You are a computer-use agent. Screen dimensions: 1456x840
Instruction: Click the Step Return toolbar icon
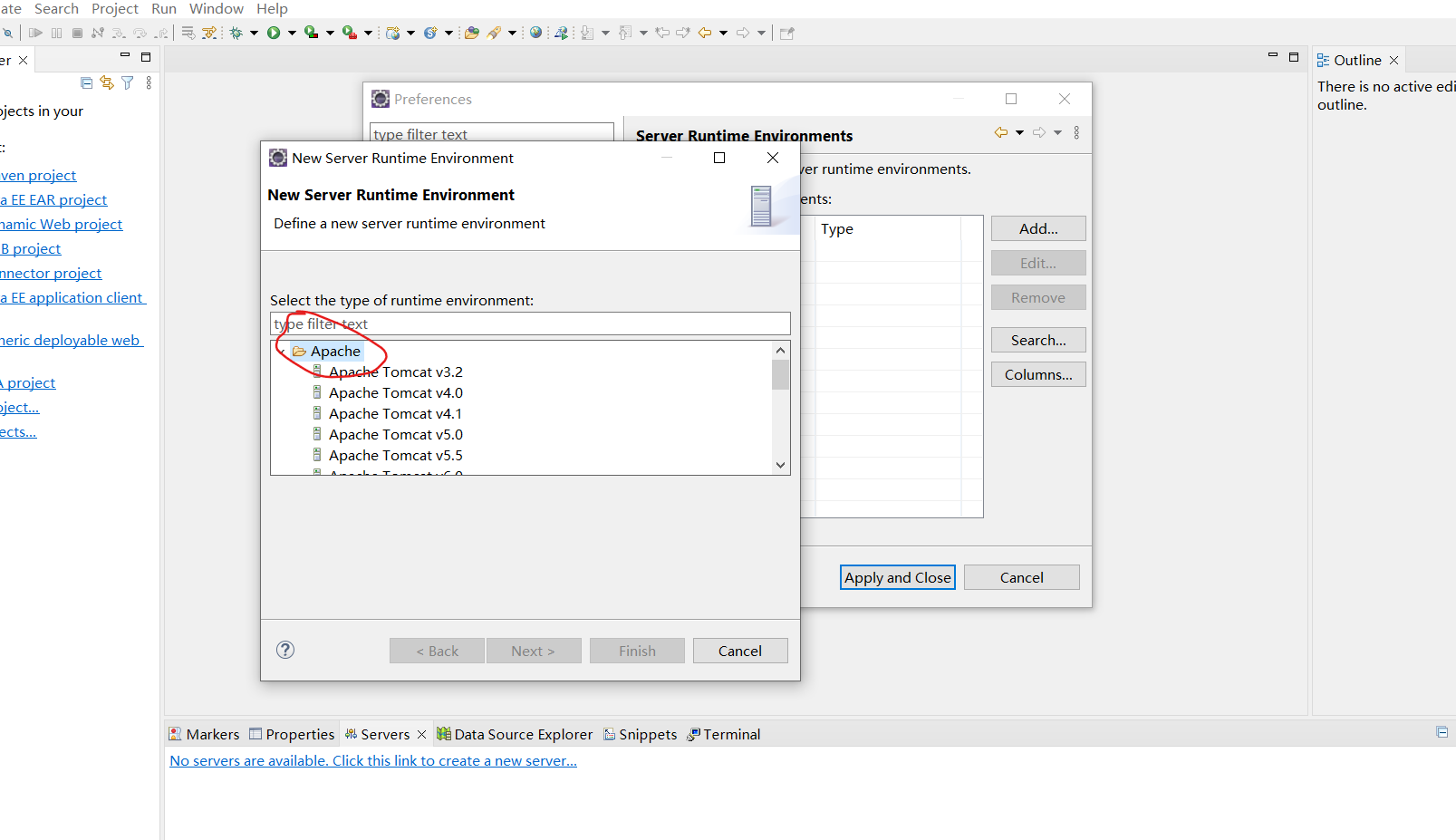161,33
